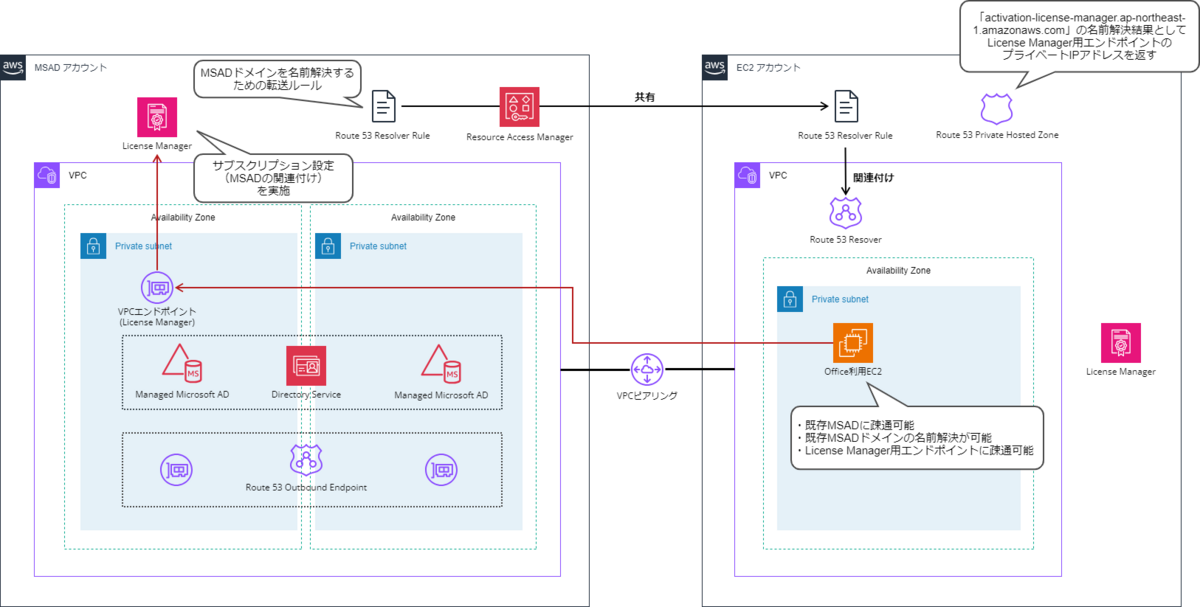
Task: Click the AWS logo of MSAD アカウント
Action: 13,67
